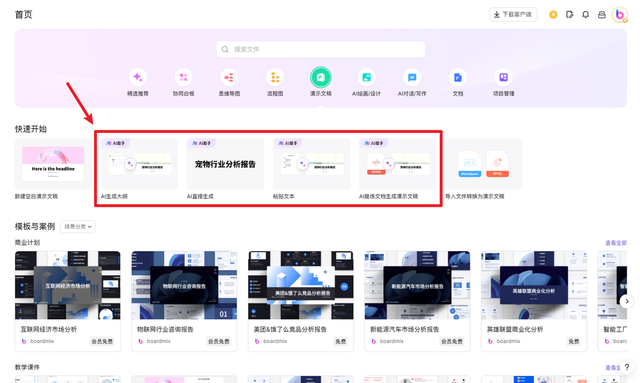Screen dimensions: 640x383
Task: Focus the 搜索文件 search field
Action: (320, 49)
